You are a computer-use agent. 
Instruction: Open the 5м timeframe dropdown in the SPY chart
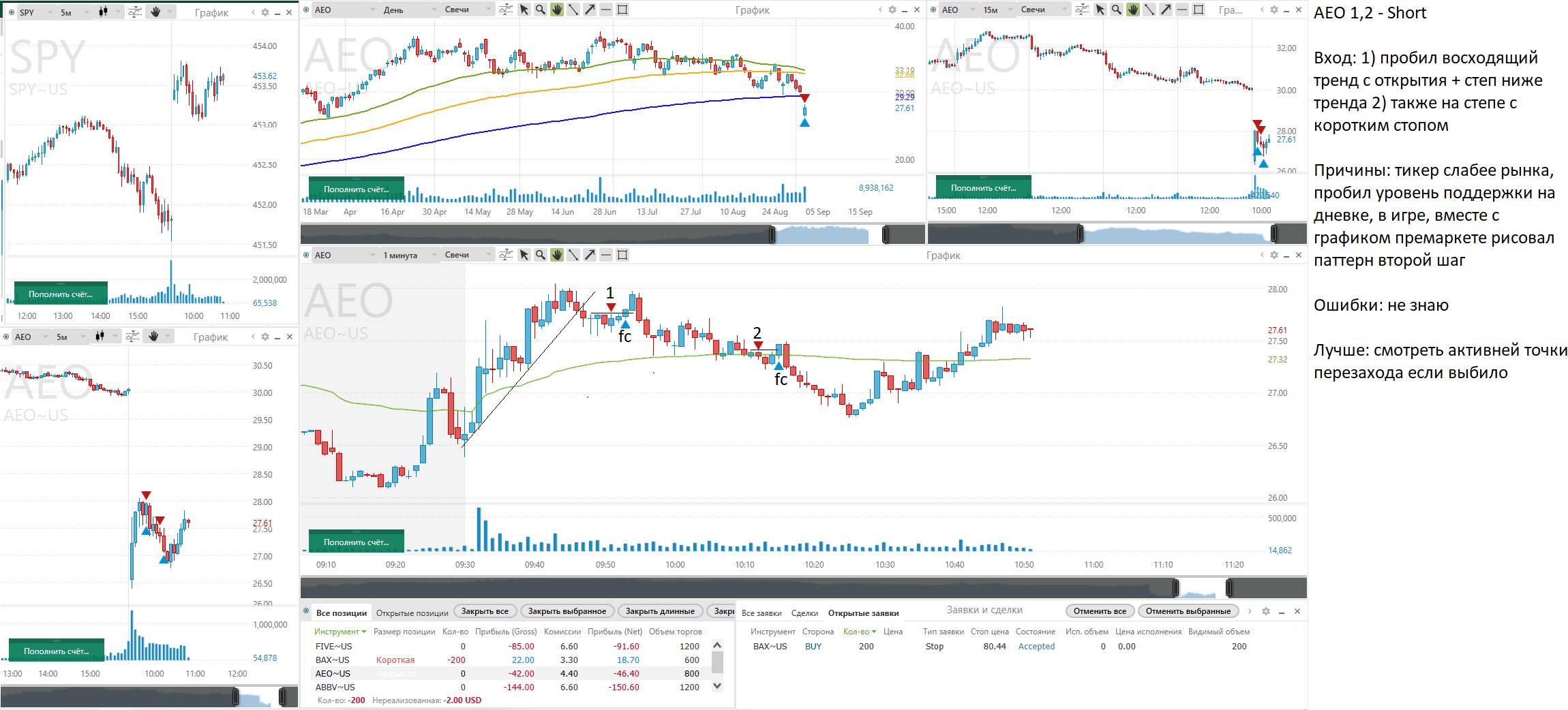[x=74, y=12]
